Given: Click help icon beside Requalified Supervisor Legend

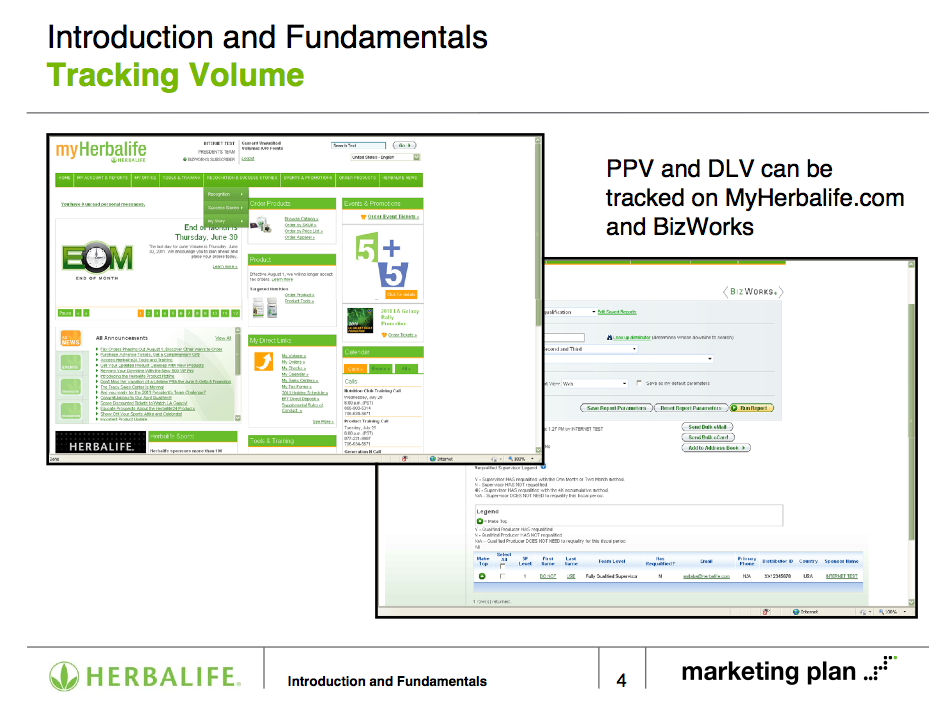Looking at the screenshot, I should 543,467.
